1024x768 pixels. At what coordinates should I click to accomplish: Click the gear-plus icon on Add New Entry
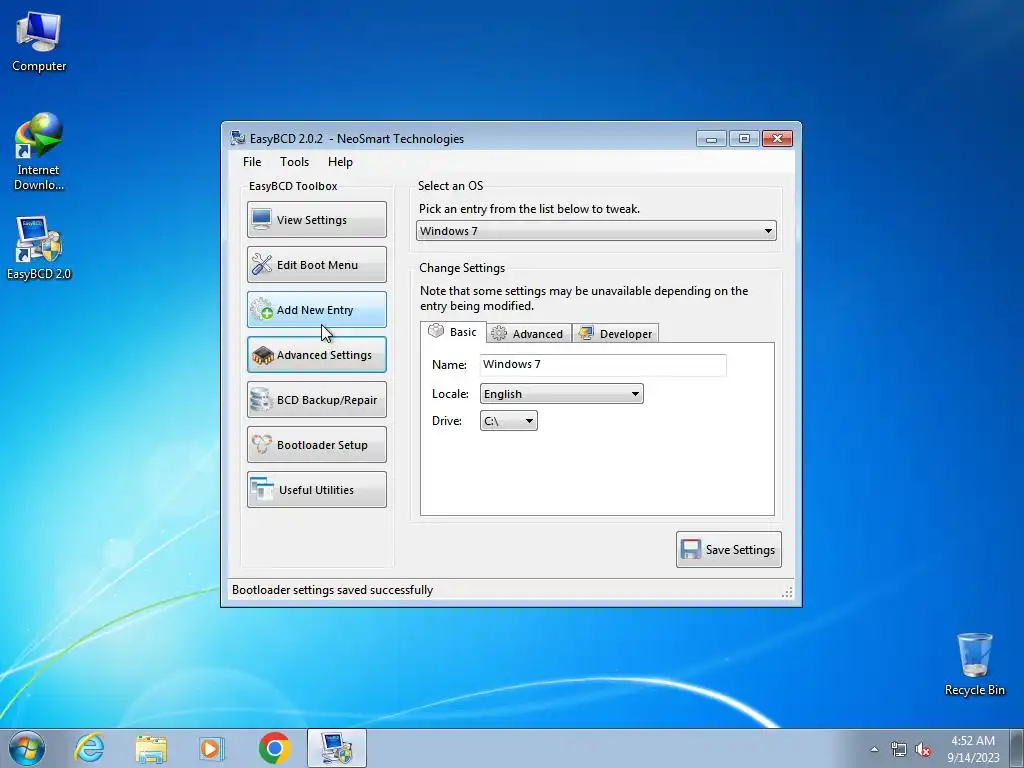pos(262,309)
